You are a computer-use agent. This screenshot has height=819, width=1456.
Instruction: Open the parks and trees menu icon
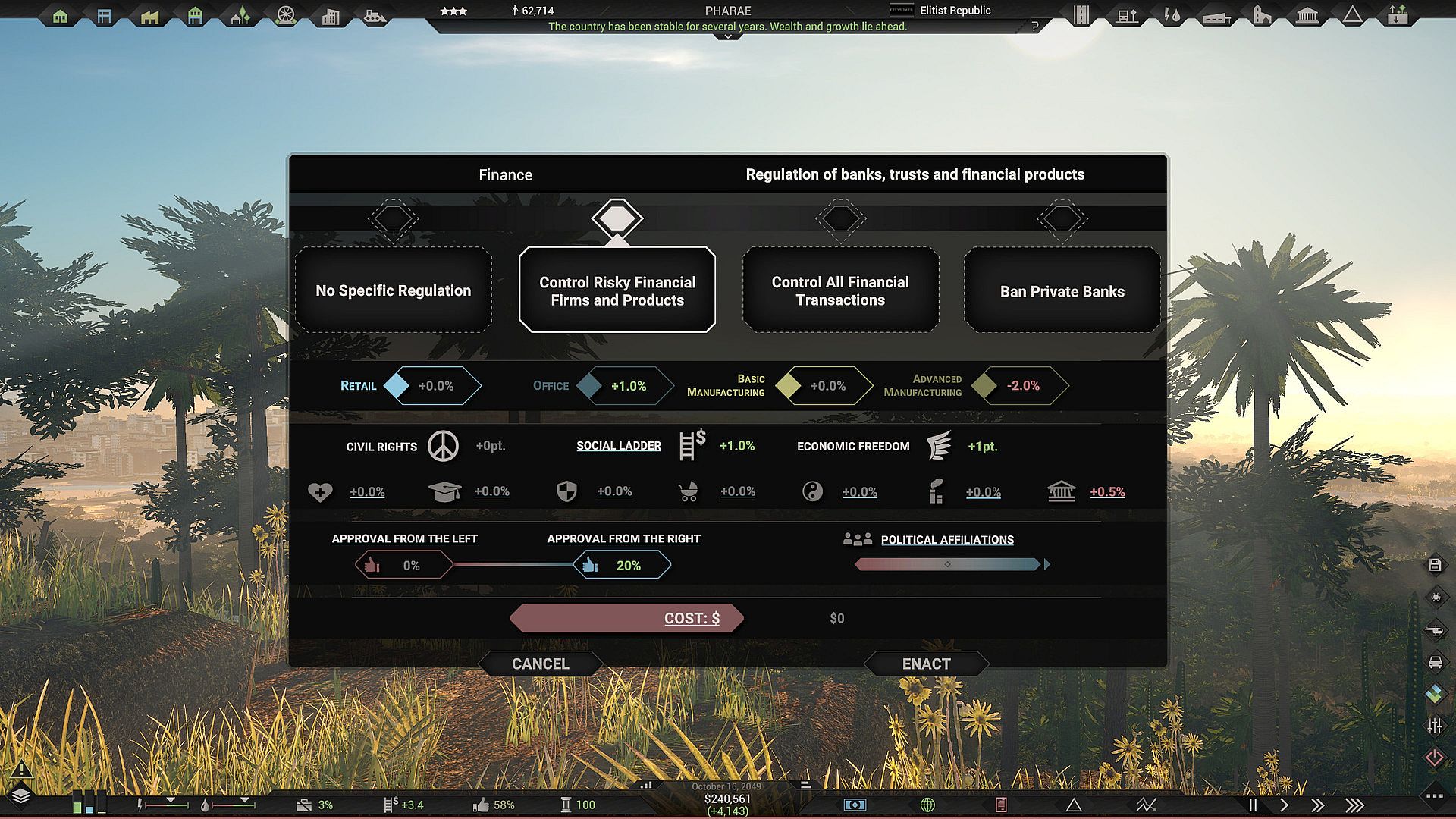240,16
